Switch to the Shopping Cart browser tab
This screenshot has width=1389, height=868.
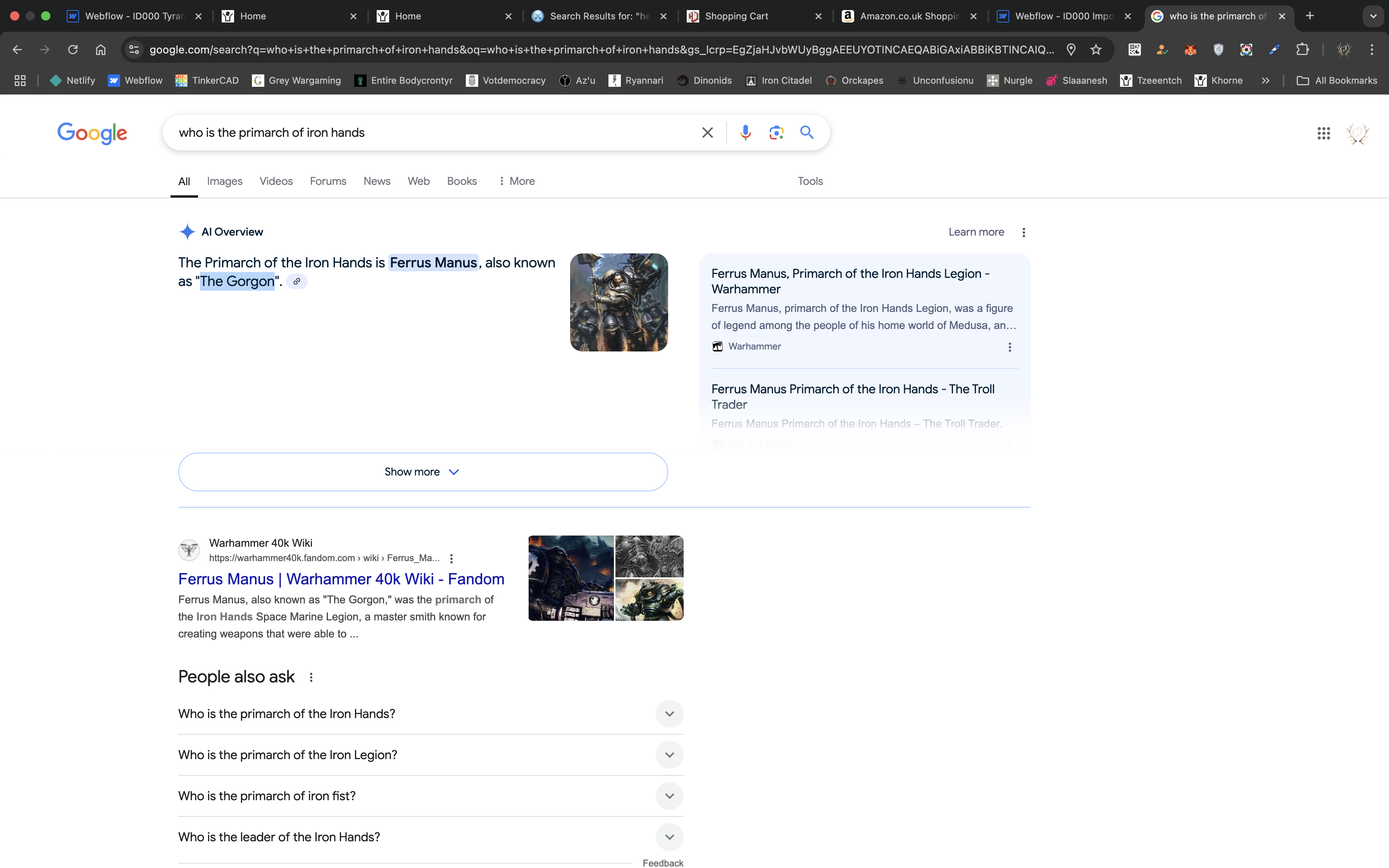coord(736,16)
